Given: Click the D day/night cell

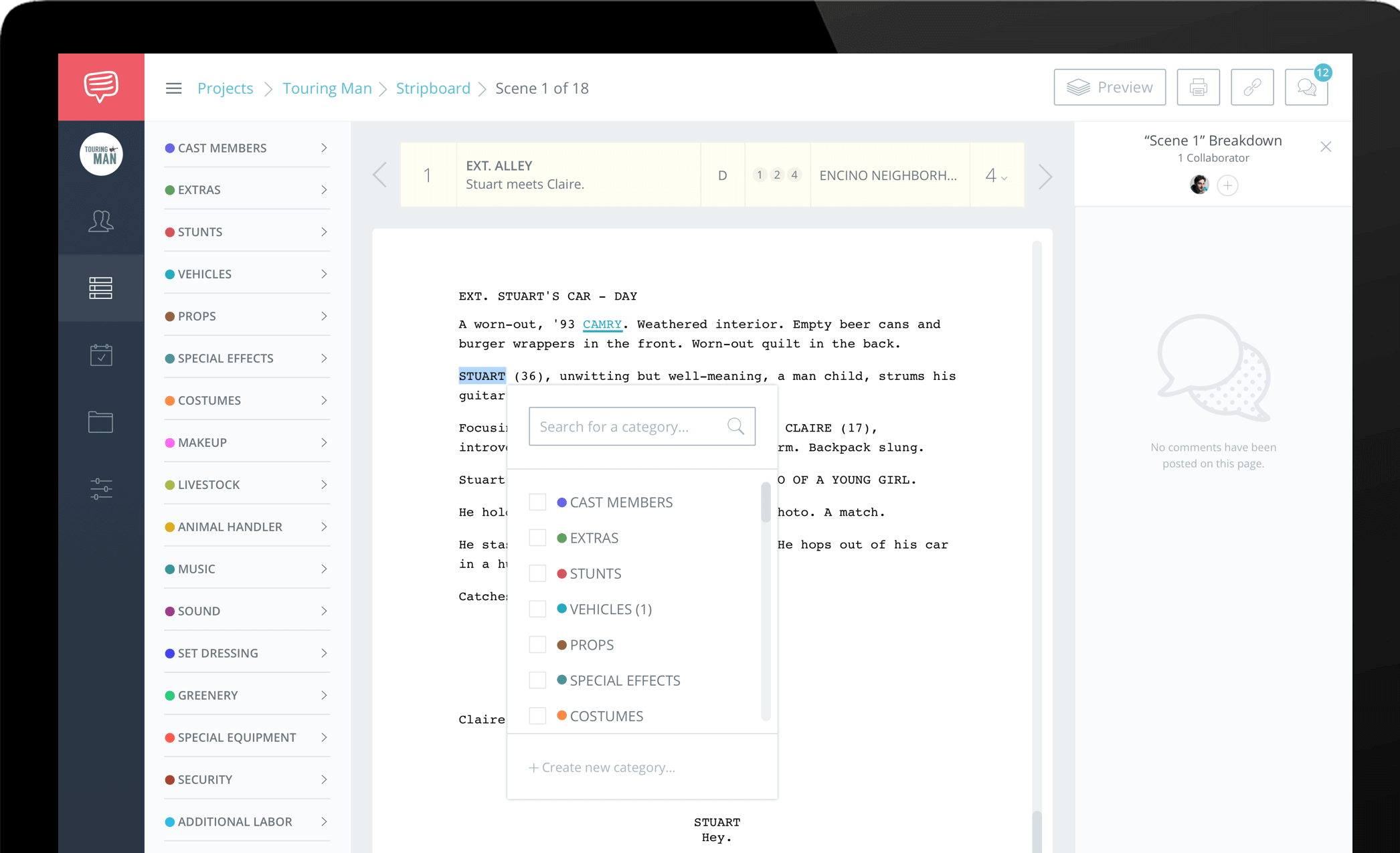Looking at the screenshot, I should (723, 175).
